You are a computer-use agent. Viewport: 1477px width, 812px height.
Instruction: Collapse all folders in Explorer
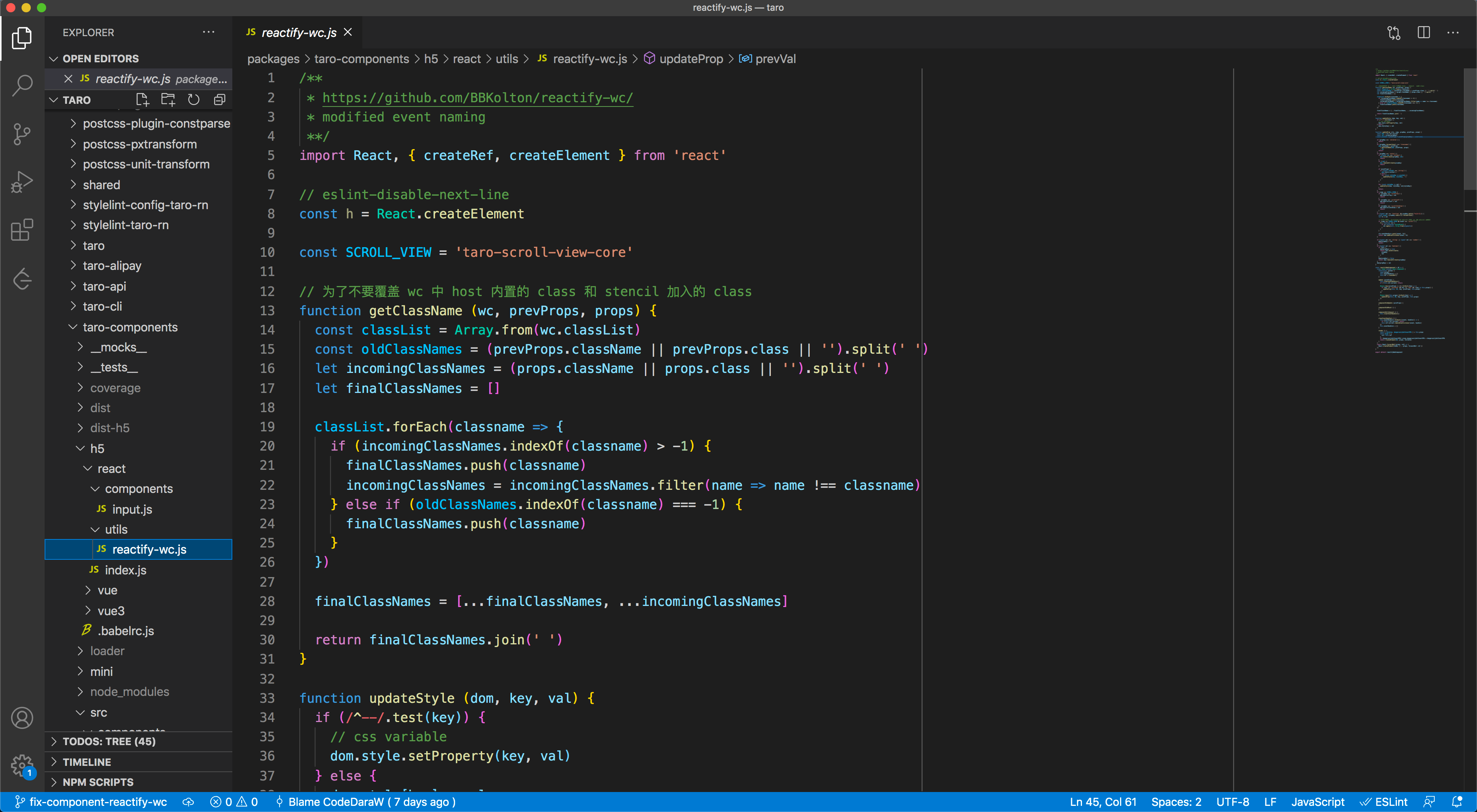(220, 100)
